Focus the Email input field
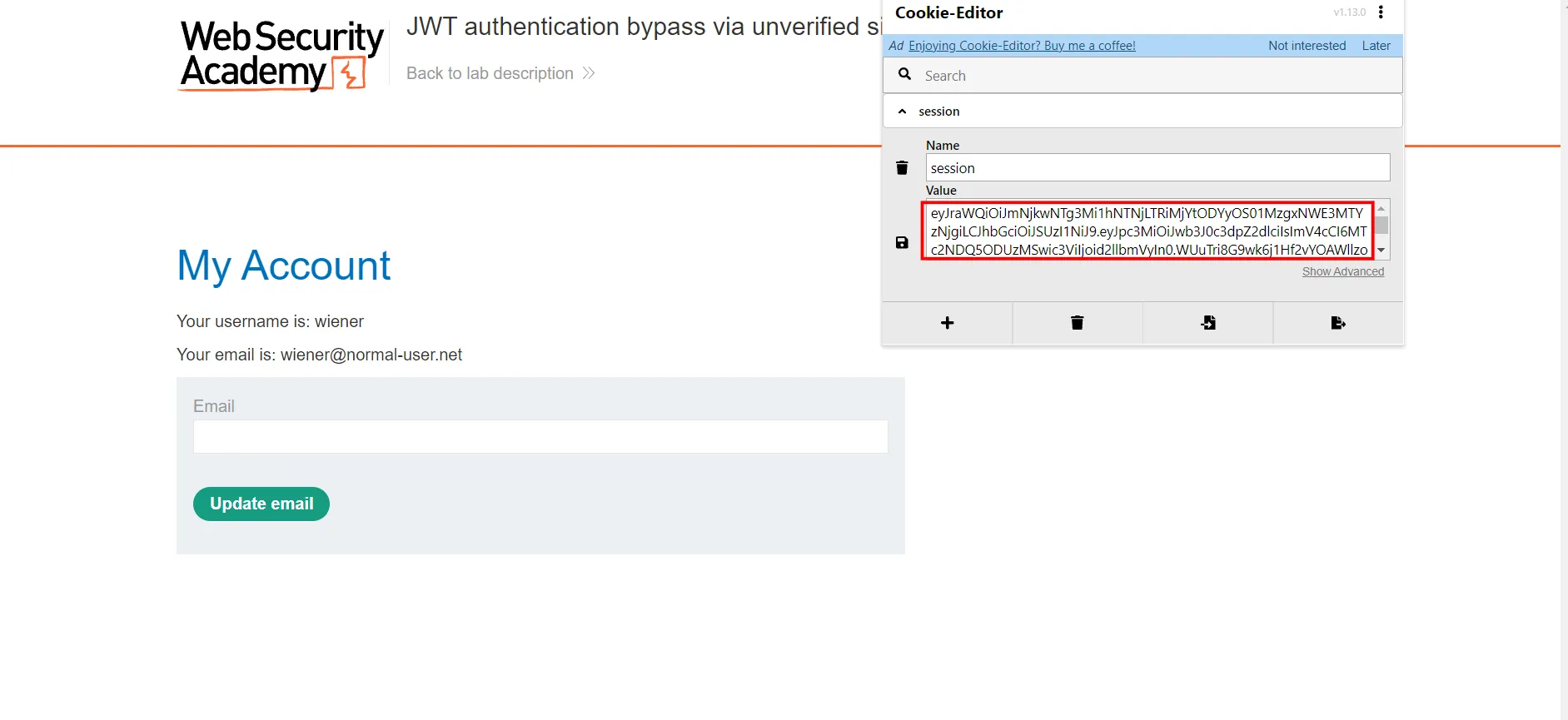 point(540,436)
